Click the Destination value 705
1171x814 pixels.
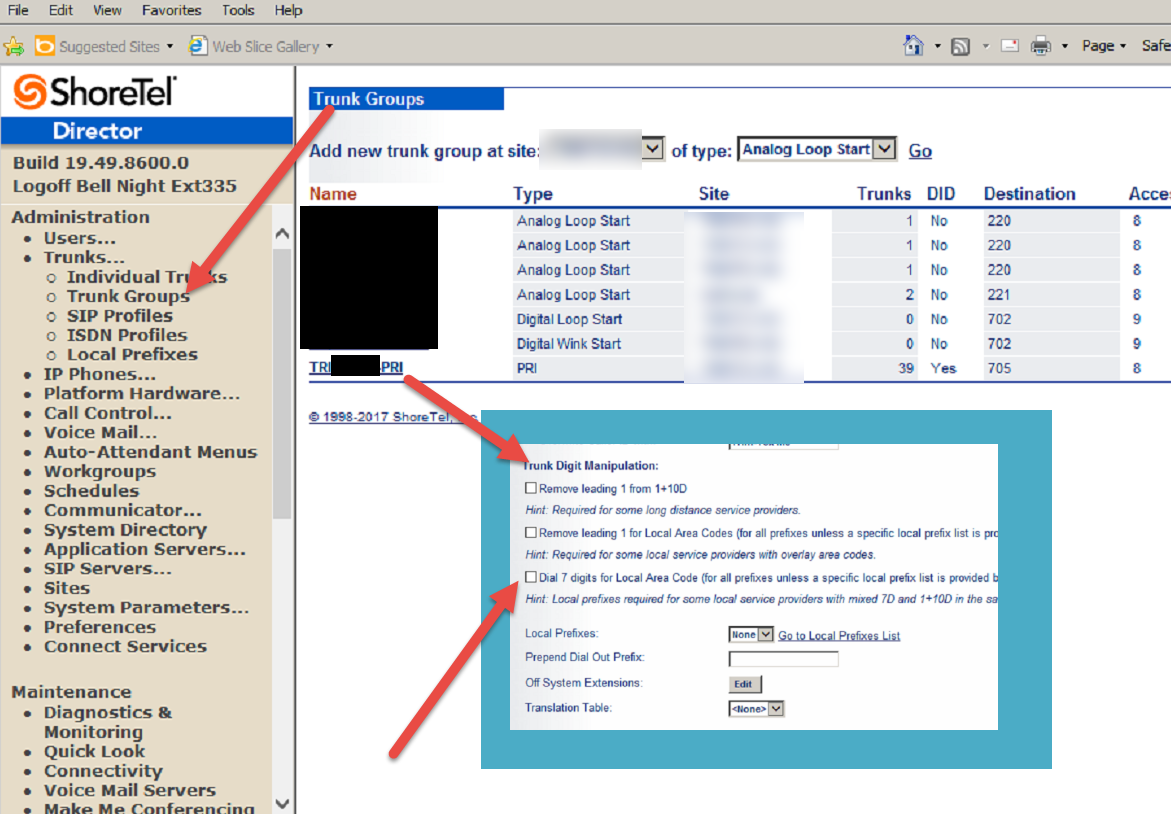pos(998,368)
